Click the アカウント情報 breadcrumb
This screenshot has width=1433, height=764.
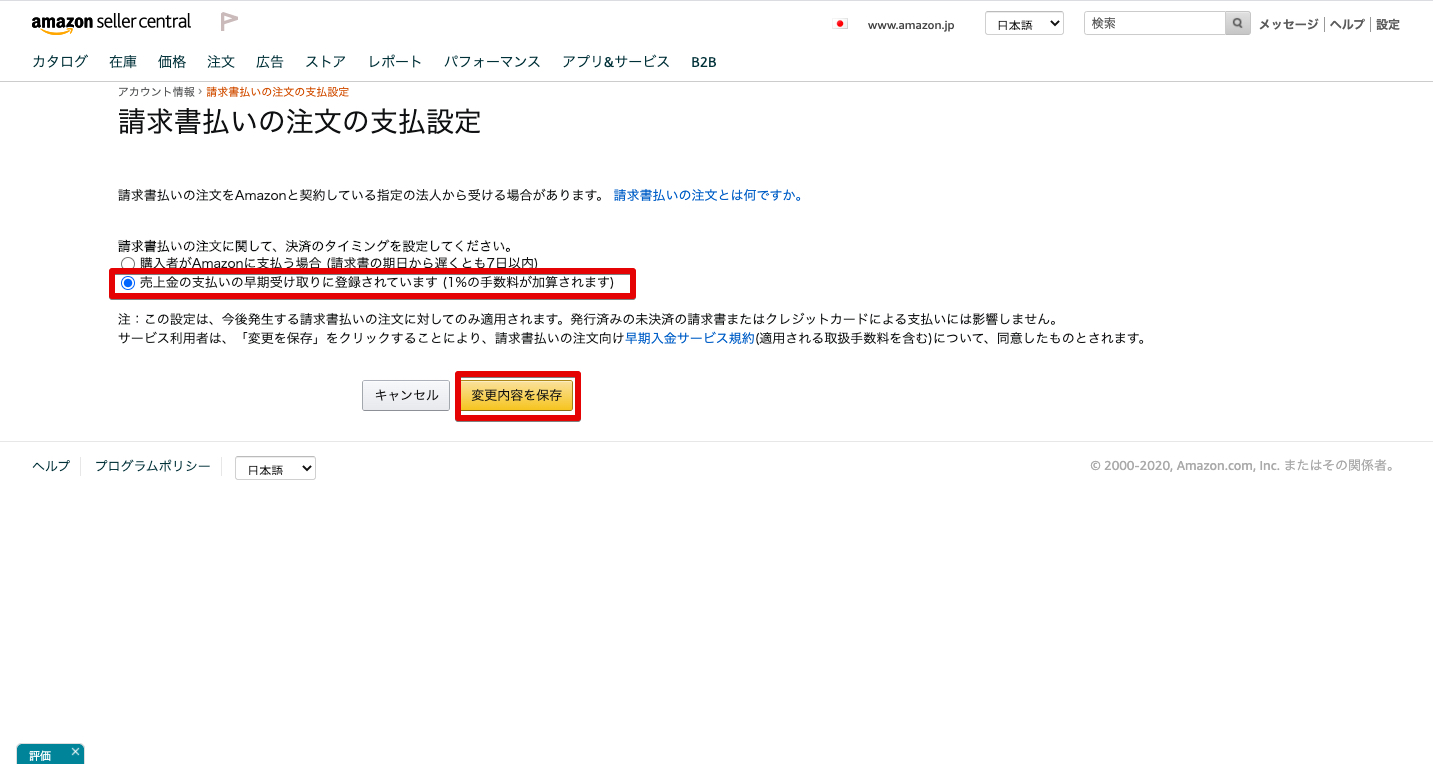point(156,91)
